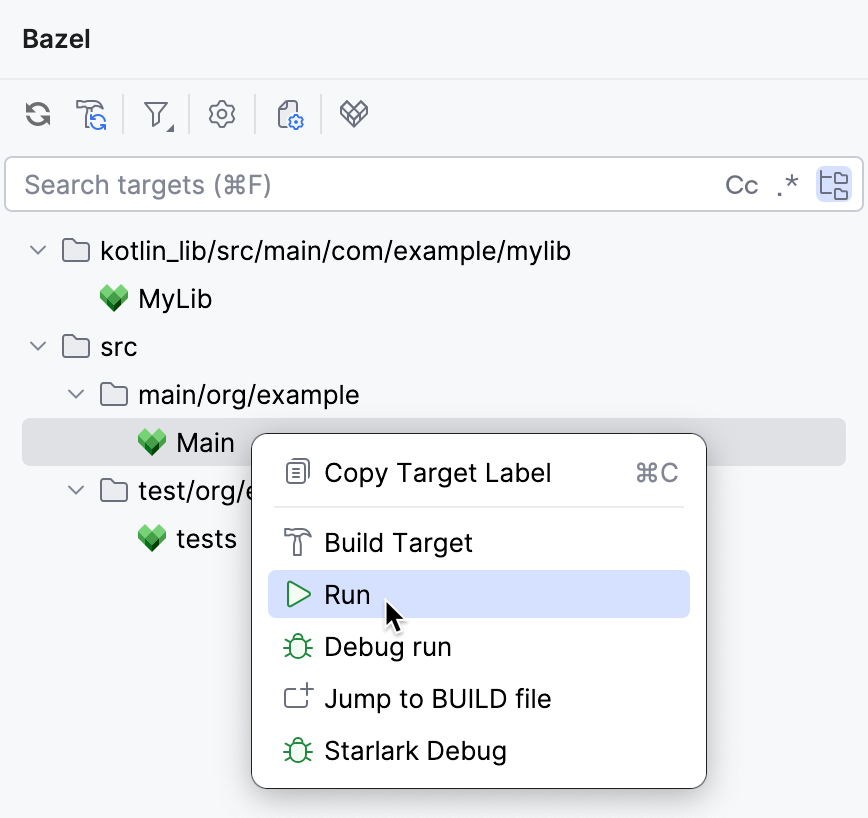868x818 pixels.
Task: Select the MyLib target in tree
Action: click(x=174, y=299)
